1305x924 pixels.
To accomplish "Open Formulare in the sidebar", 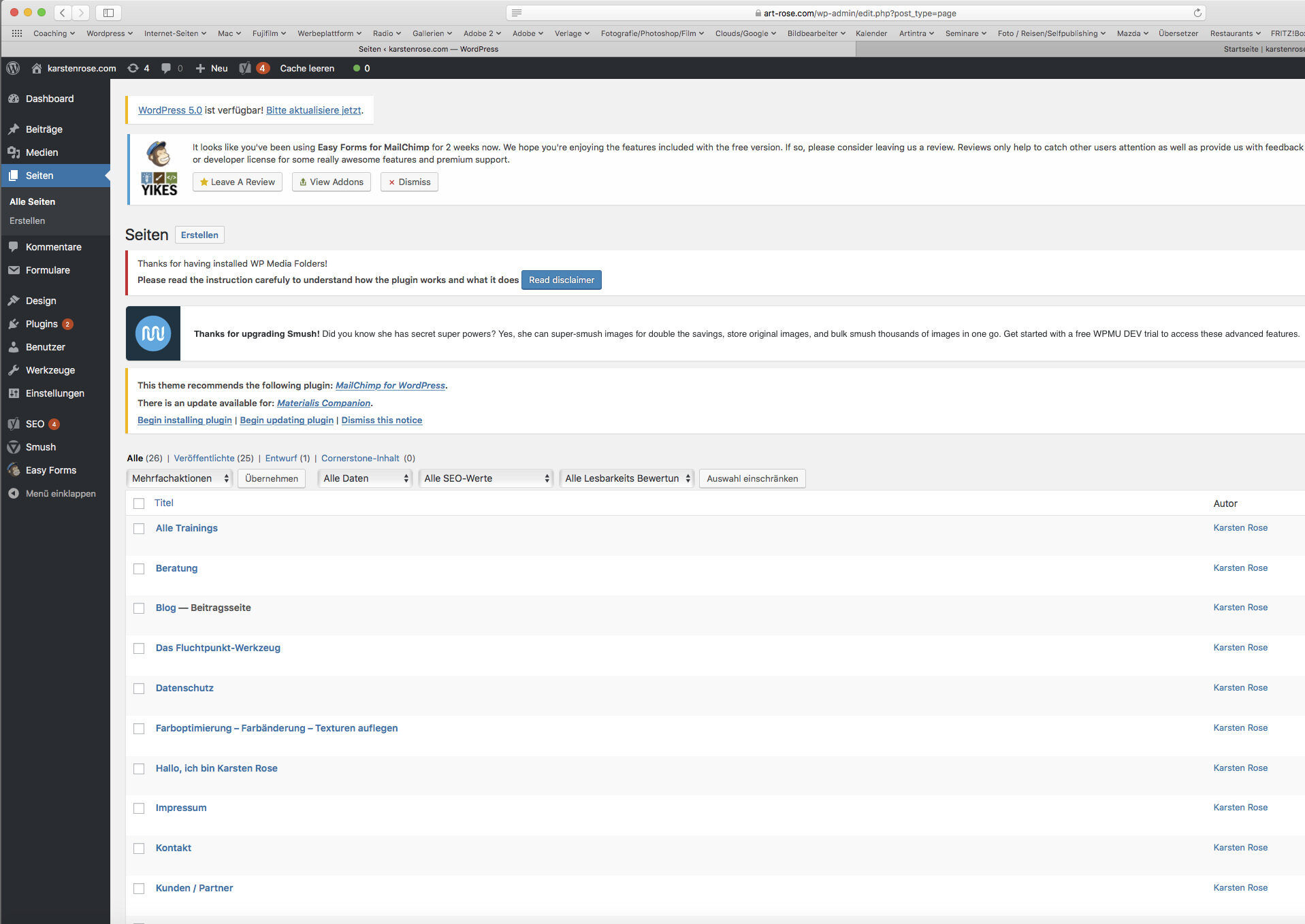I will tap(48, 270).
